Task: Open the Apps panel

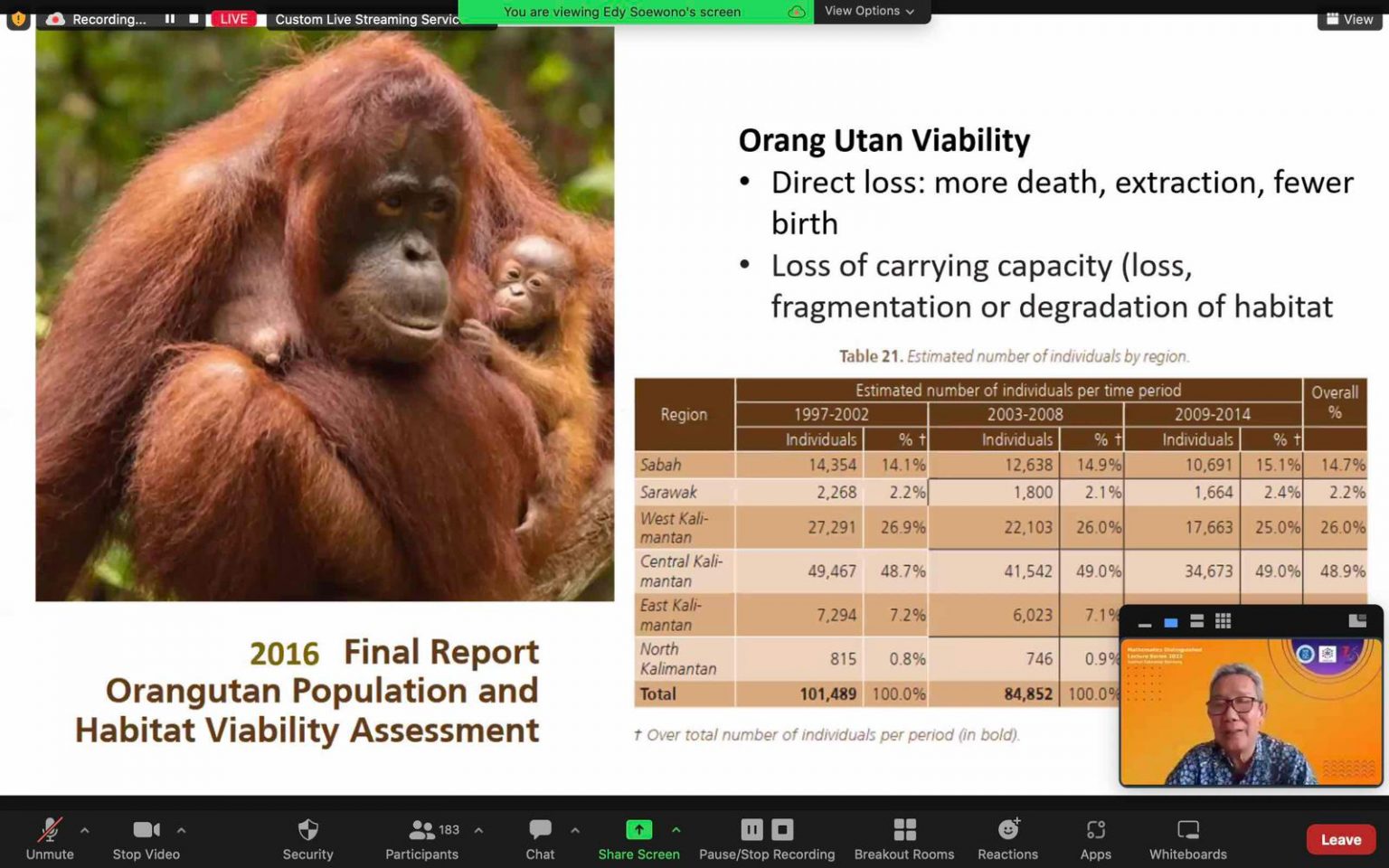Action: pyautogui.click(x=1095, y=838)
